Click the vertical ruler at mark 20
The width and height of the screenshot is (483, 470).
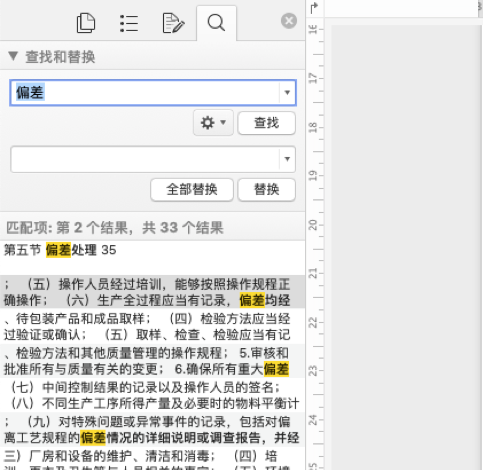(x=314, y=225)
